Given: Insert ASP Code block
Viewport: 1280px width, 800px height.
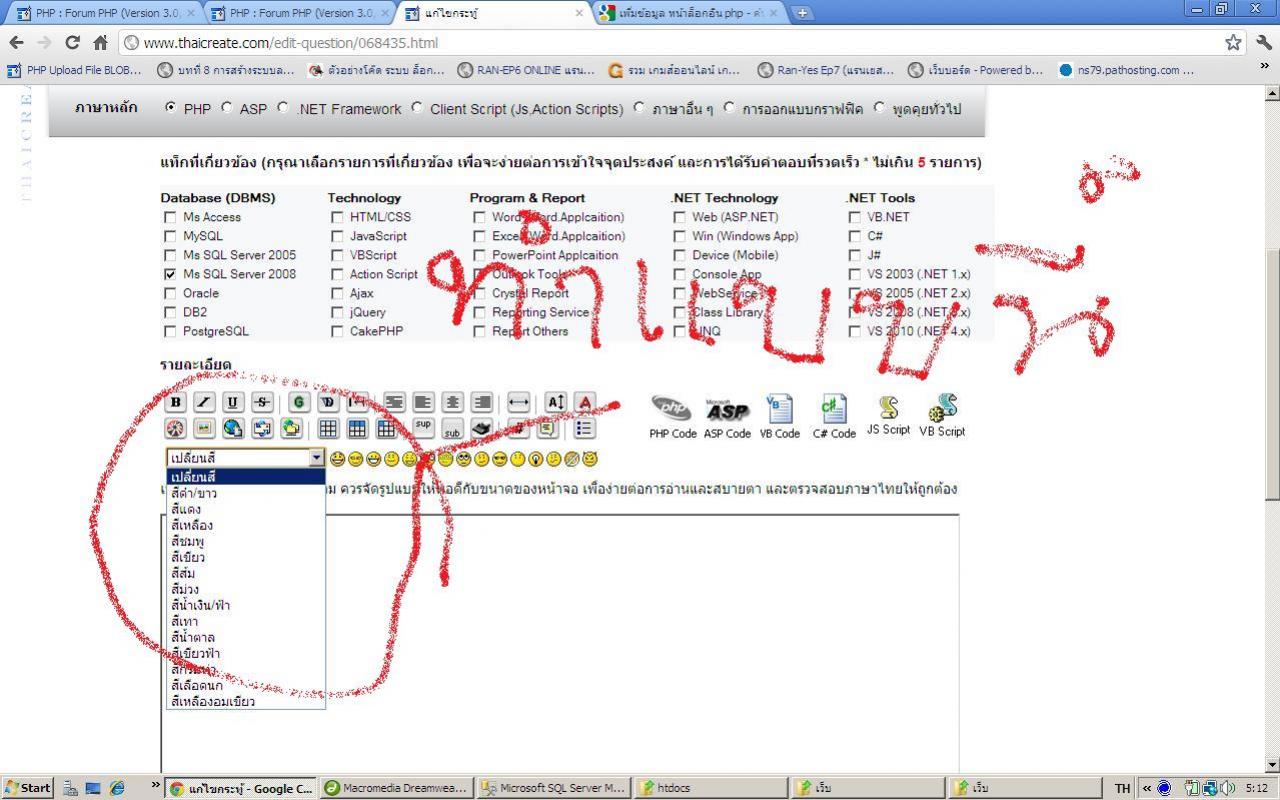Looking at the screenshot, I should click(727, 417).
